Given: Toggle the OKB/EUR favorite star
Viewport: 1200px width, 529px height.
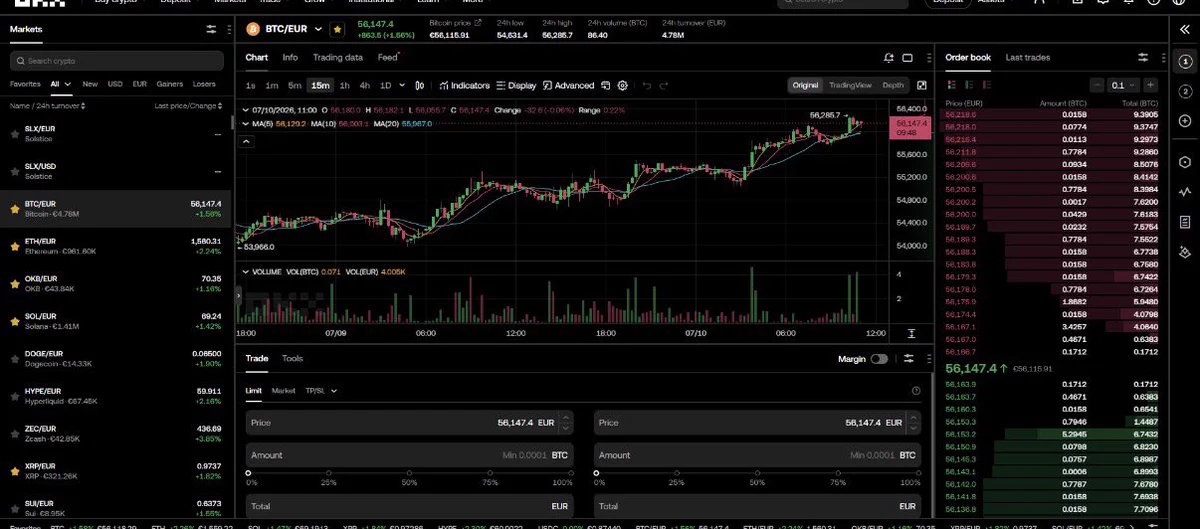Looking at the screenshot, I should pos(14,283).
